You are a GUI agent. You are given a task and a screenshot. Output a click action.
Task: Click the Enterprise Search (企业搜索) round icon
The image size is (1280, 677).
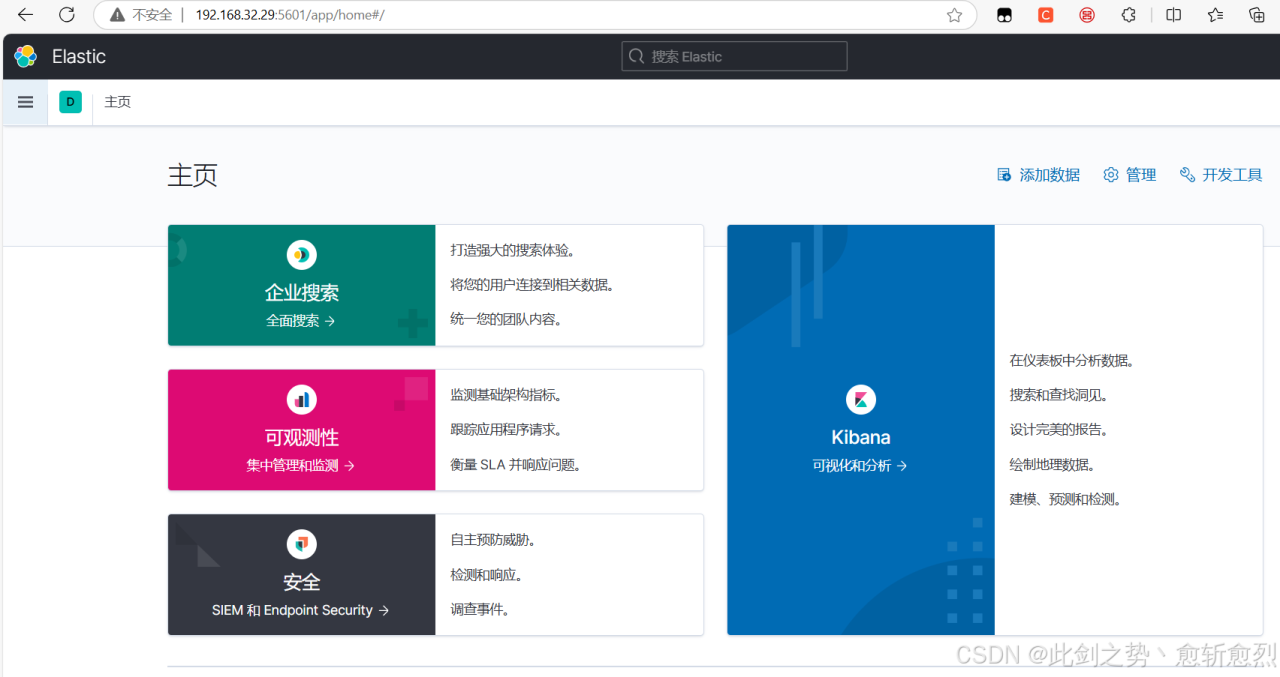[301, 255]
